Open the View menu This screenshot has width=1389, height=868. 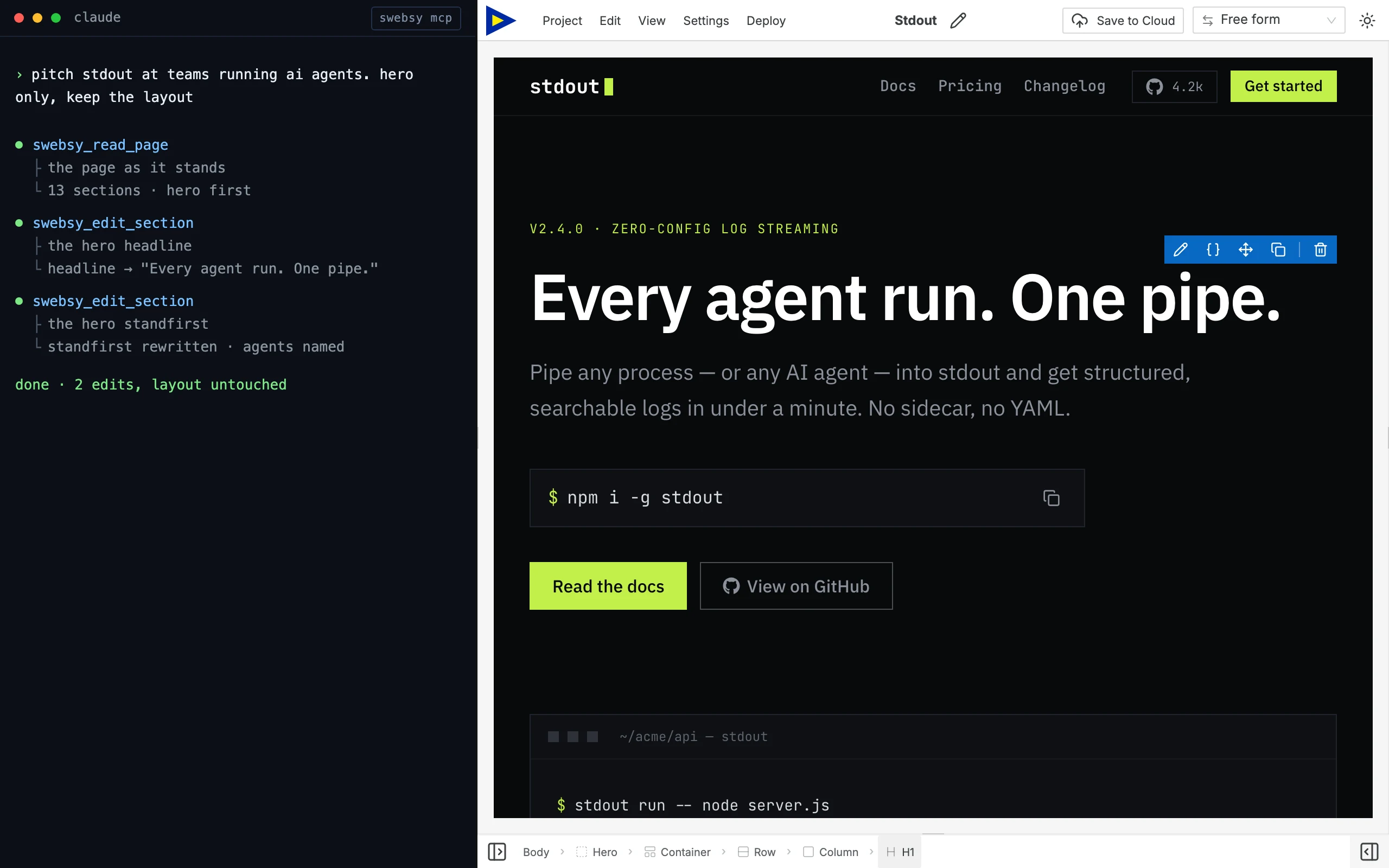[x=652, y=21]
